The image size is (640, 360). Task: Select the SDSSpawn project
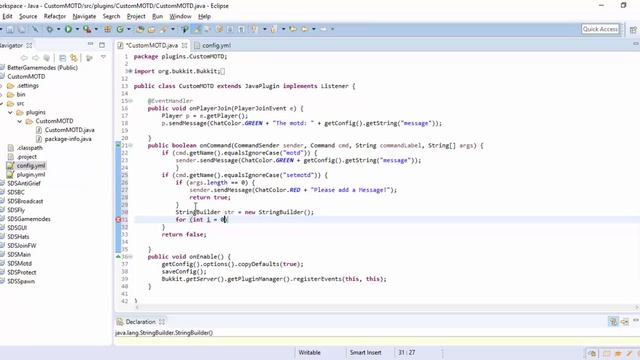pyautogui.click(x=18, y=281)
